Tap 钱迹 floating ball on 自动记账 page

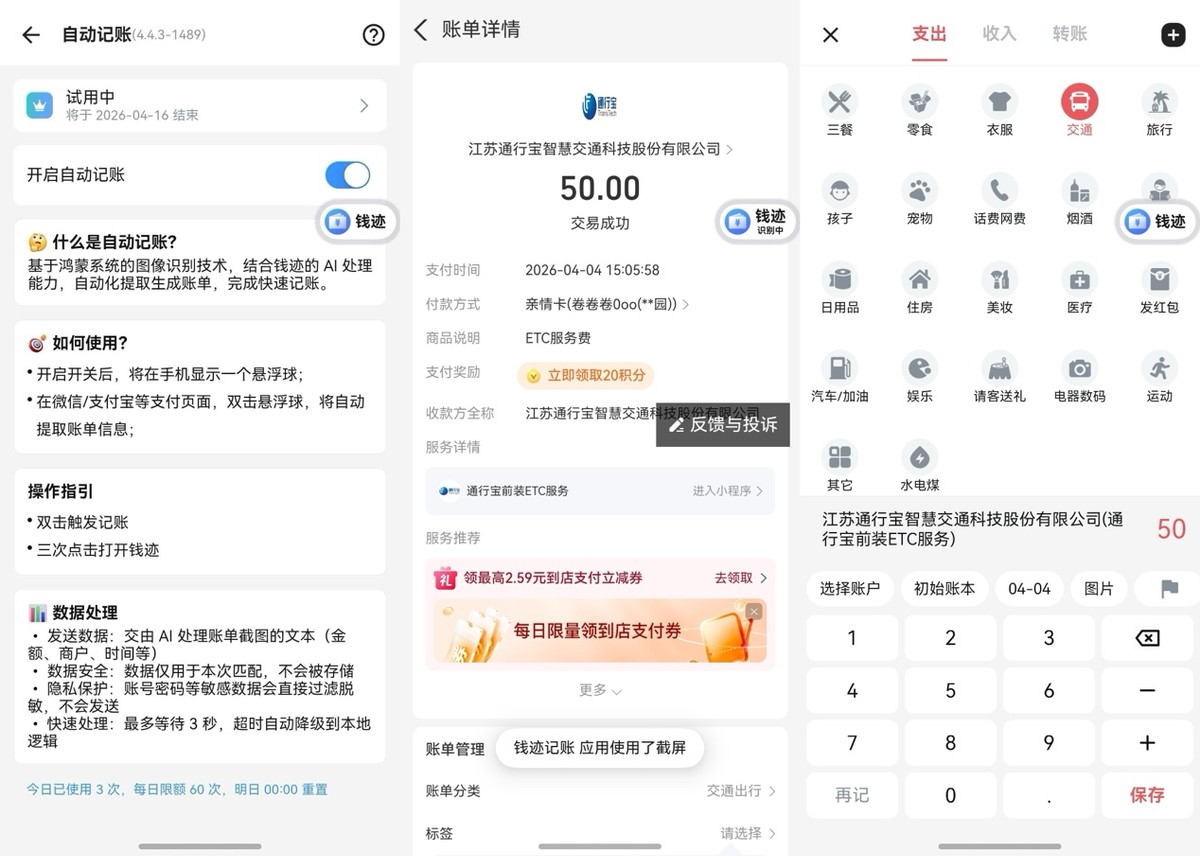[x=357, y=221]
